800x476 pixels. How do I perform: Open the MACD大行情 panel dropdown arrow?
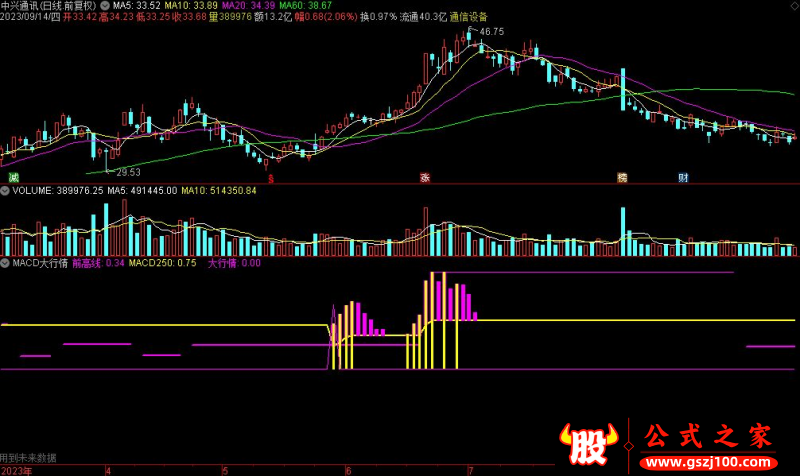pyautogui.click(x=5, y=263)
